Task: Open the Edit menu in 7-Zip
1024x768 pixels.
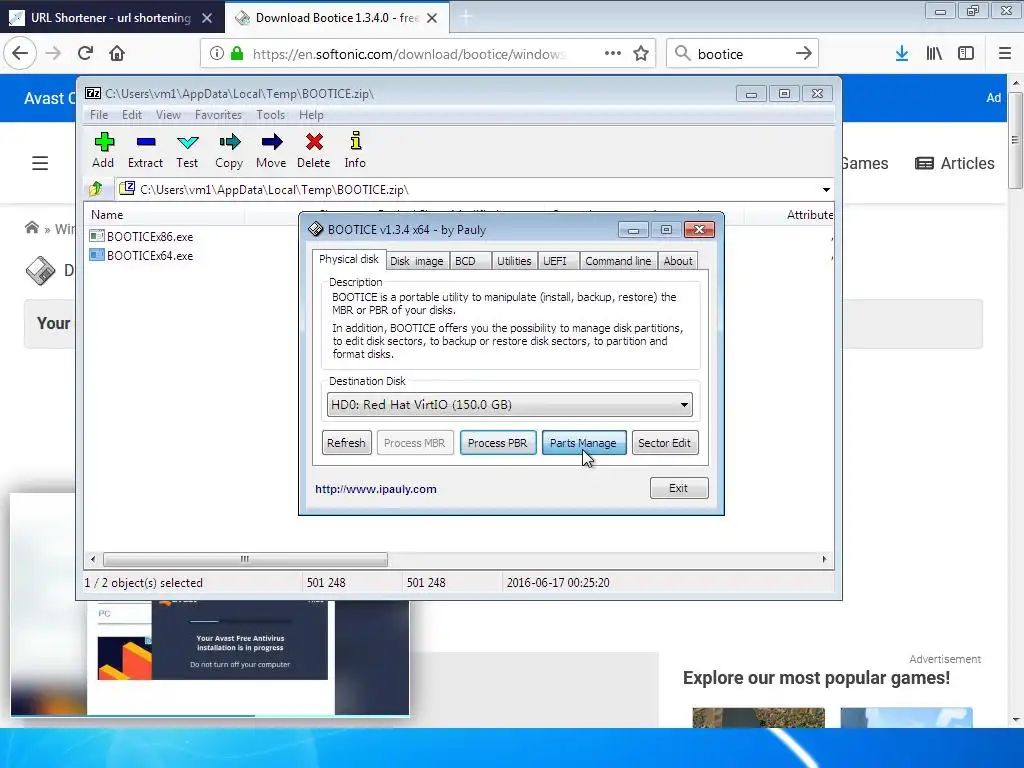Action: (x=131, y=115)
